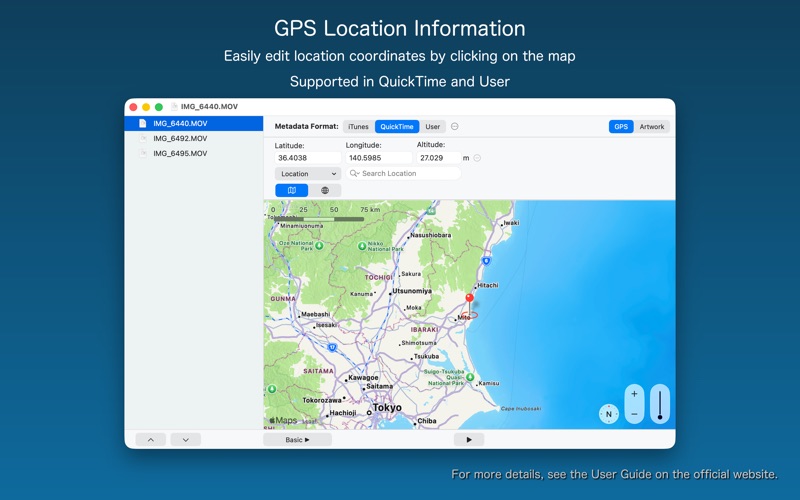Image resolution: width=800 pixels, height=500 pixels.
Task: Expand the Basic disclosure button
Action: (x=297, y=440)
